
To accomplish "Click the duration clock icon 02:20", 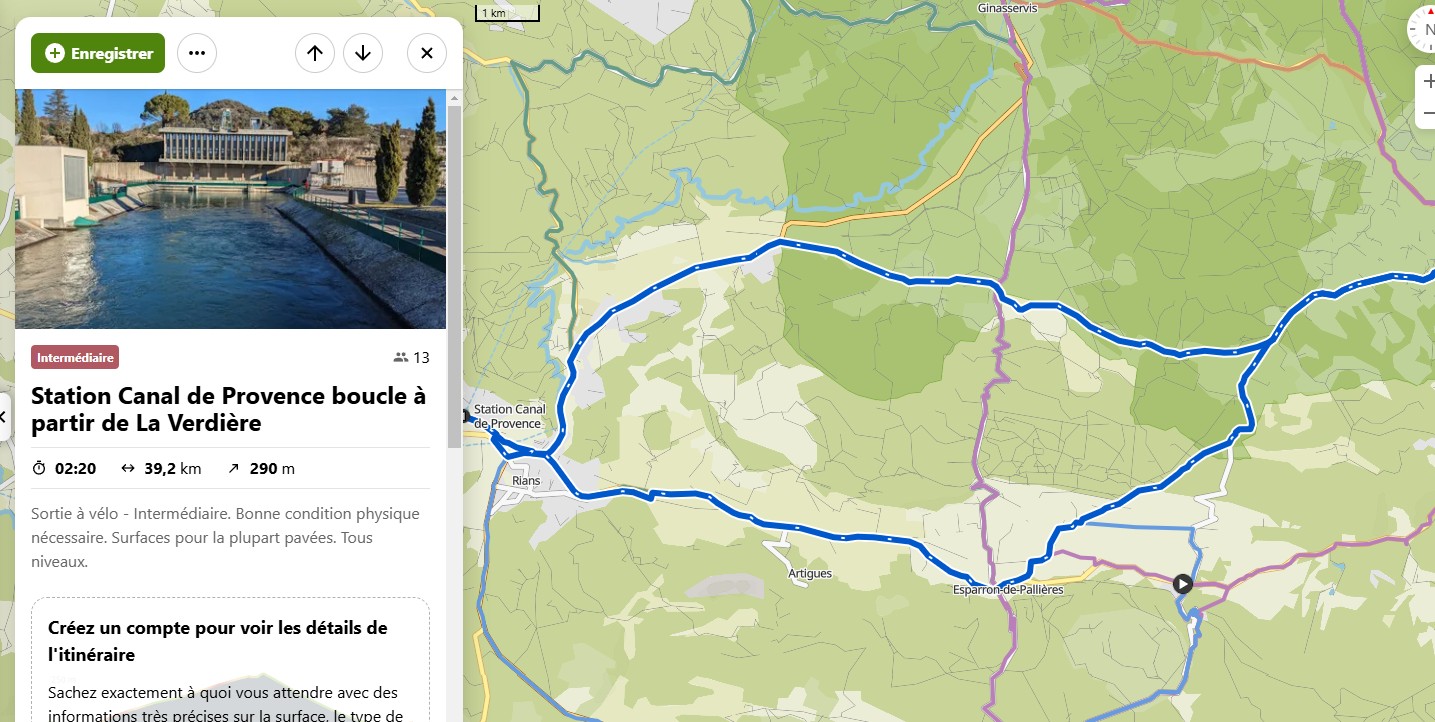I will click(x=39, y=468).
